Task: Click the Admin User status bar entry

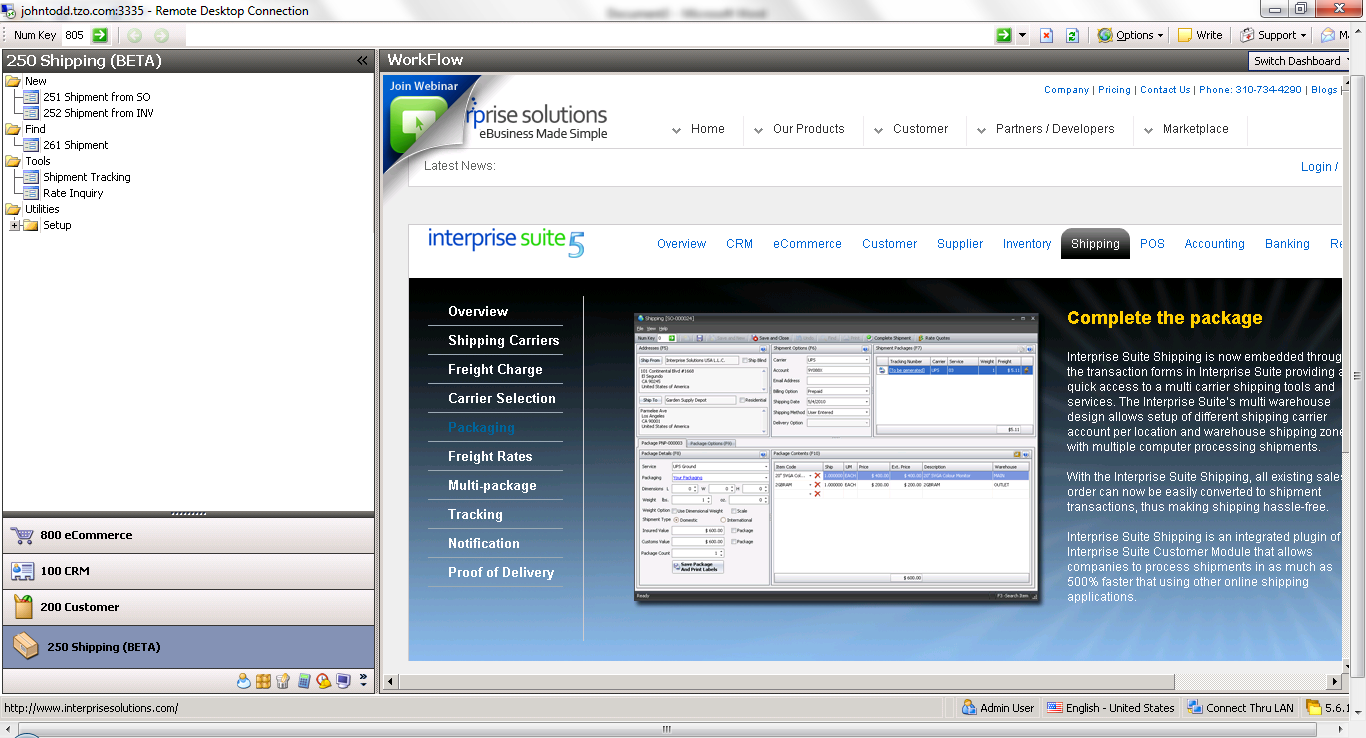Action: (x=998, y=708)
